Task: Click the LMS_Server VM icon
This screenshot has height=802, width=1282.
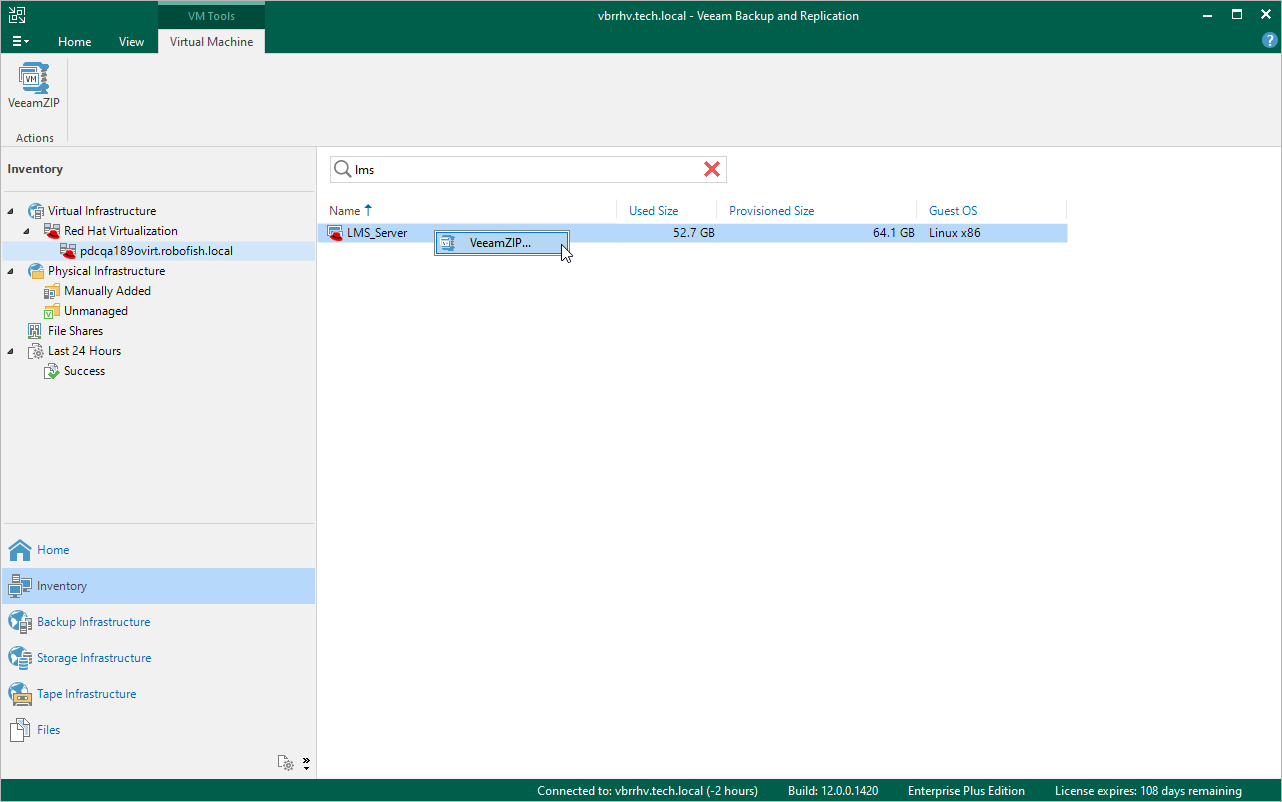Action: point(337,233)
